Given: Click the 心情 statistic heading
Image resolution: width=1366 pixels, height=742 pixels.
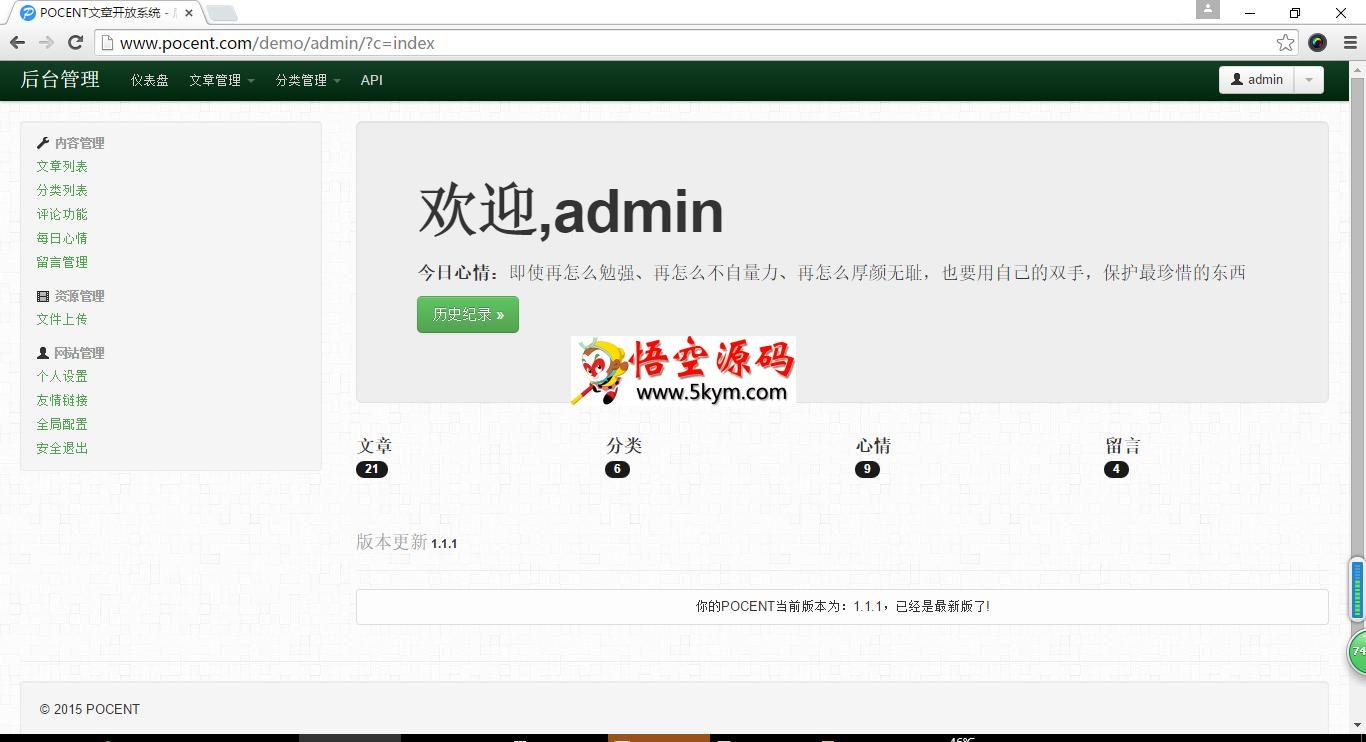Looking at the screenshot, I should pyautogui.click(x=873, y=445).
